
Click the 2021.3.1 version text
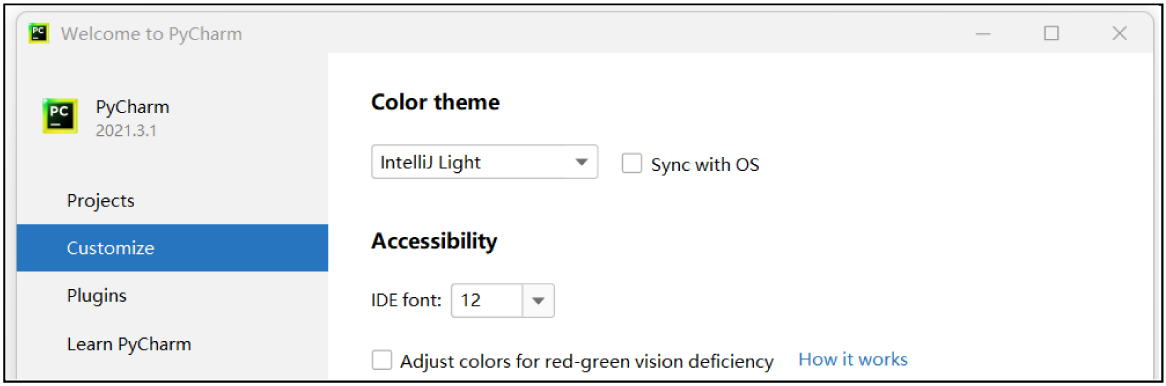[124, 131]
